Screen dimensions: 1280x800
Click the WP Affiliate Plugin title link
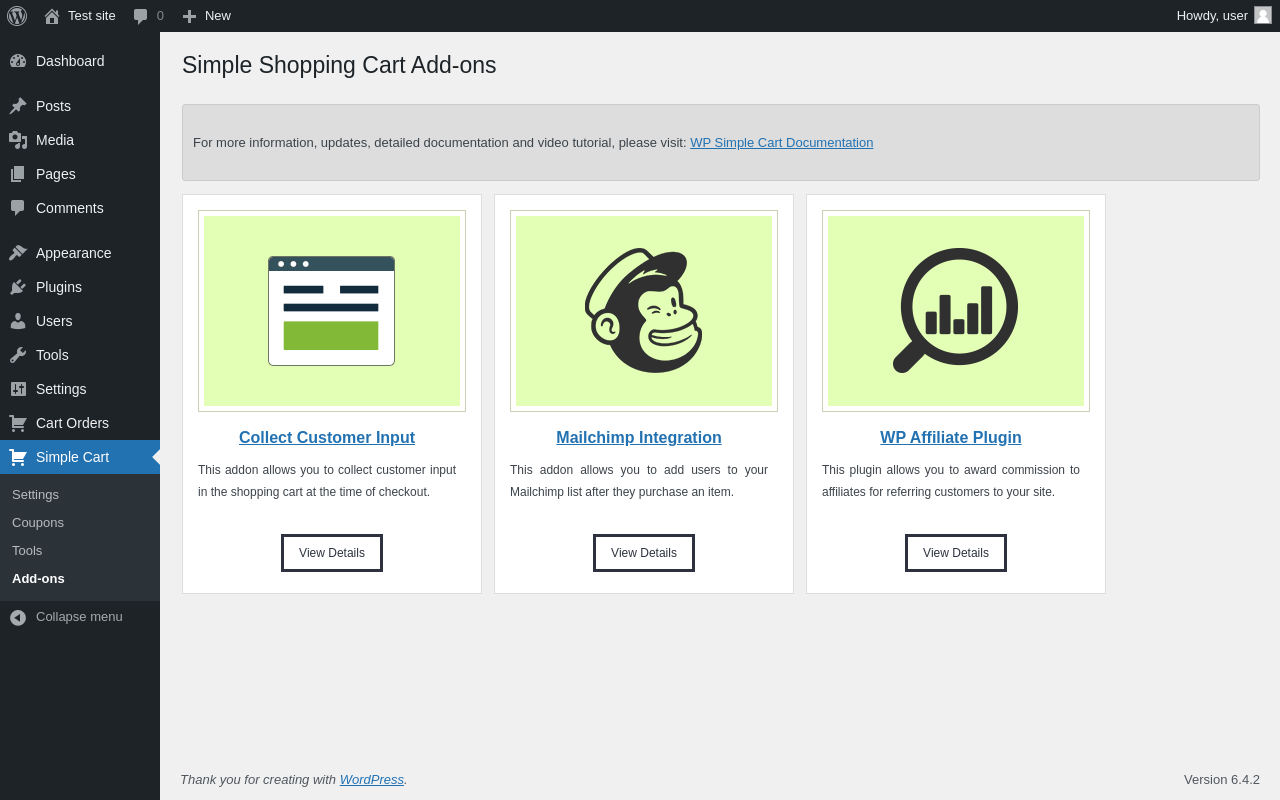[951, 438]
